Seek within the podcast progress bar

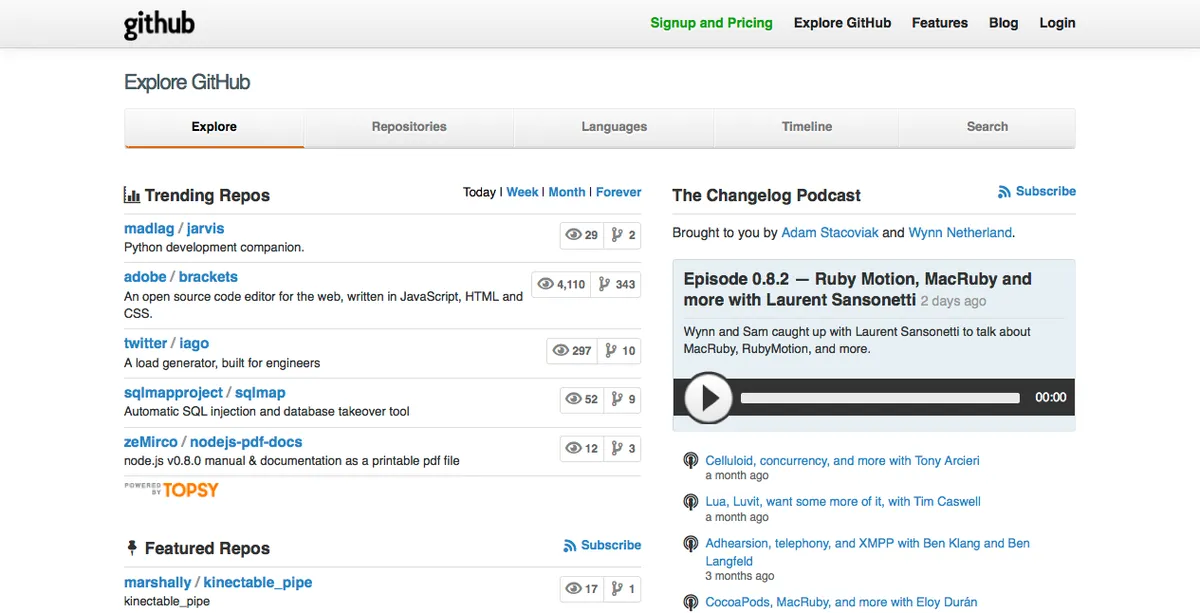pos(880,398)
